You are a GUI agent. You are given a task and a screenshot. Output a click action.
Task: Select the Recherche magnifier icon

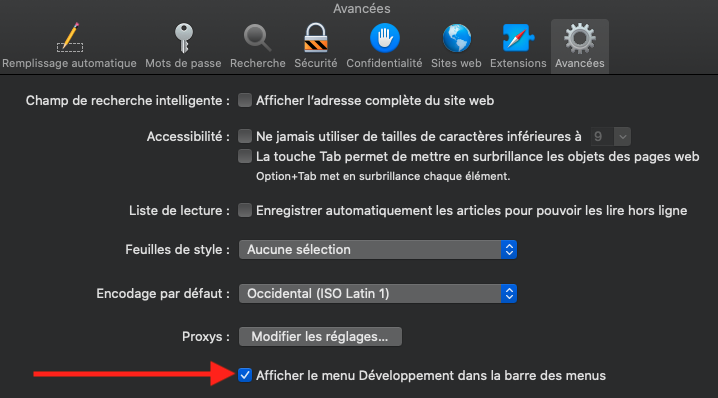click(x=257, y=38)
